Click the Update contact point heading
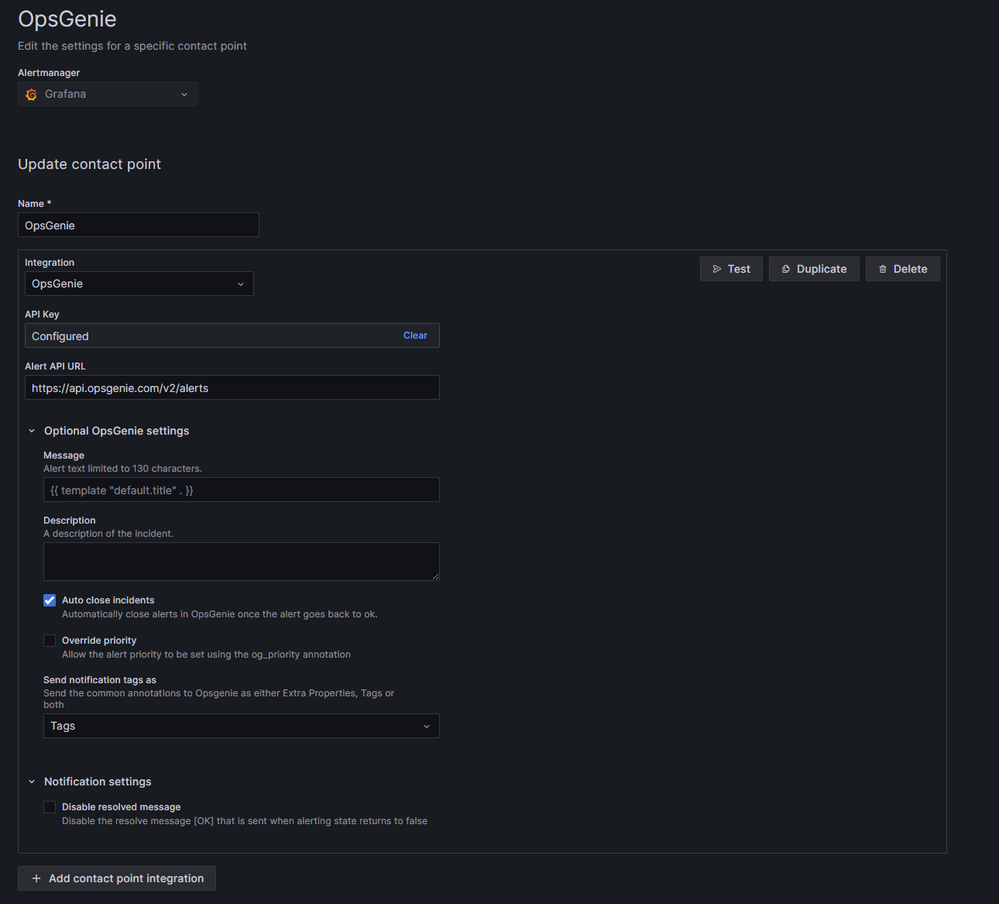Viewport: 999px width, 904px height. [89, 164]
